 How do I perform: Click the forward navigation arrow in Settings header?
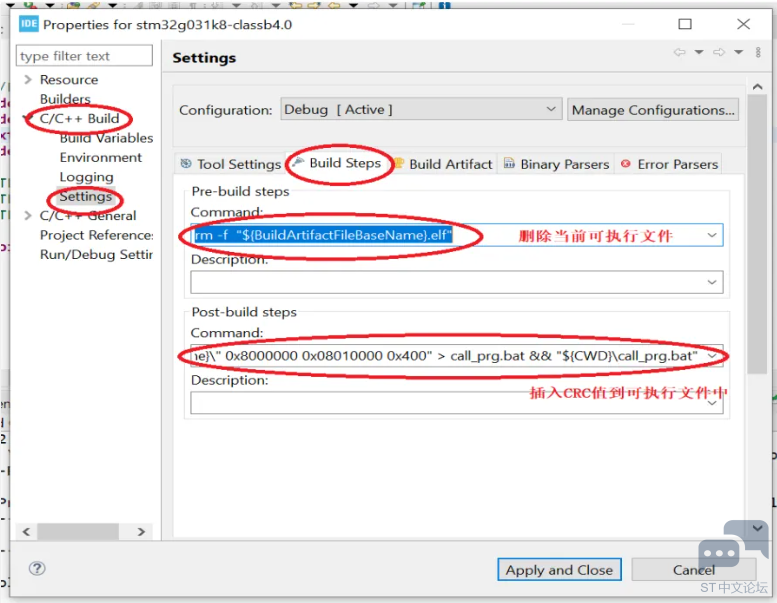tap(719, 52)
